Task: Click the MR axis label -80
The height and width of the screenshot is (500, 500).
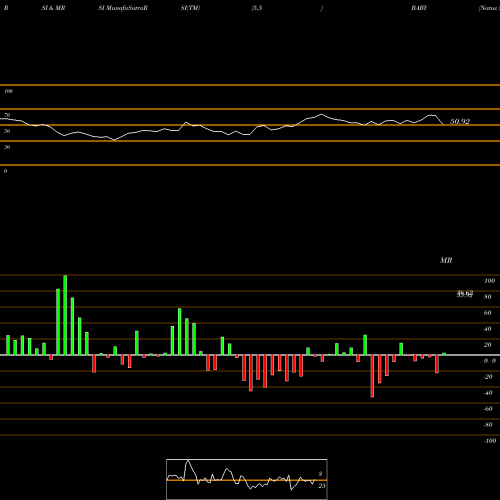Action: coord(488,425)
